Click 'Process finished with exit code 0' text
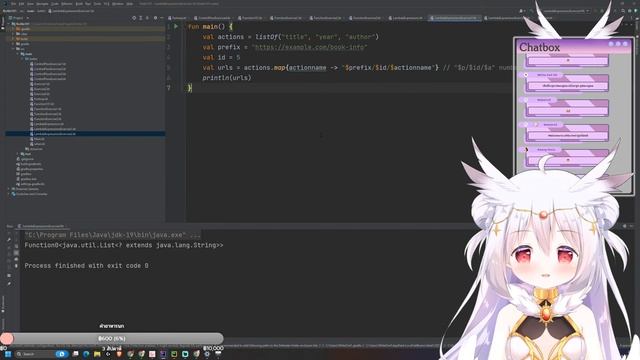The image size is (640, 360). pos(87,266)
